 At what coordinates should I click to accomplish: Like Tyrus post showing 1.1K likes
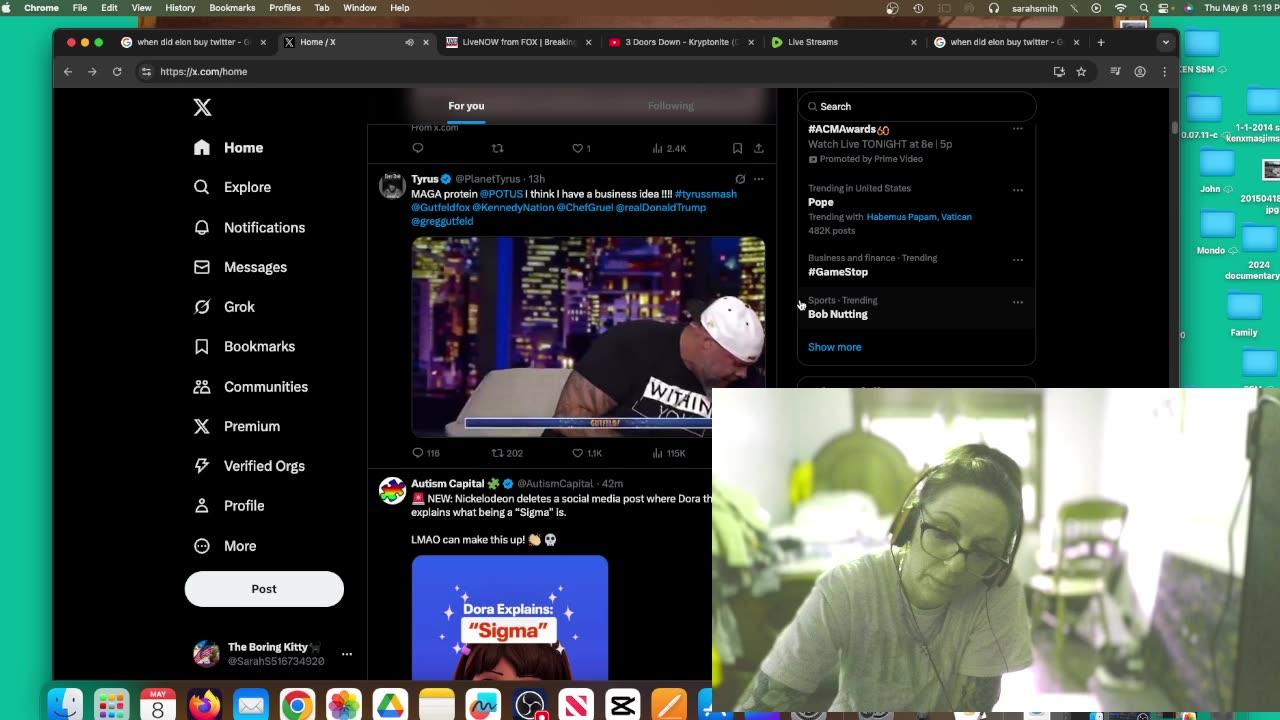tap(587, 453)
